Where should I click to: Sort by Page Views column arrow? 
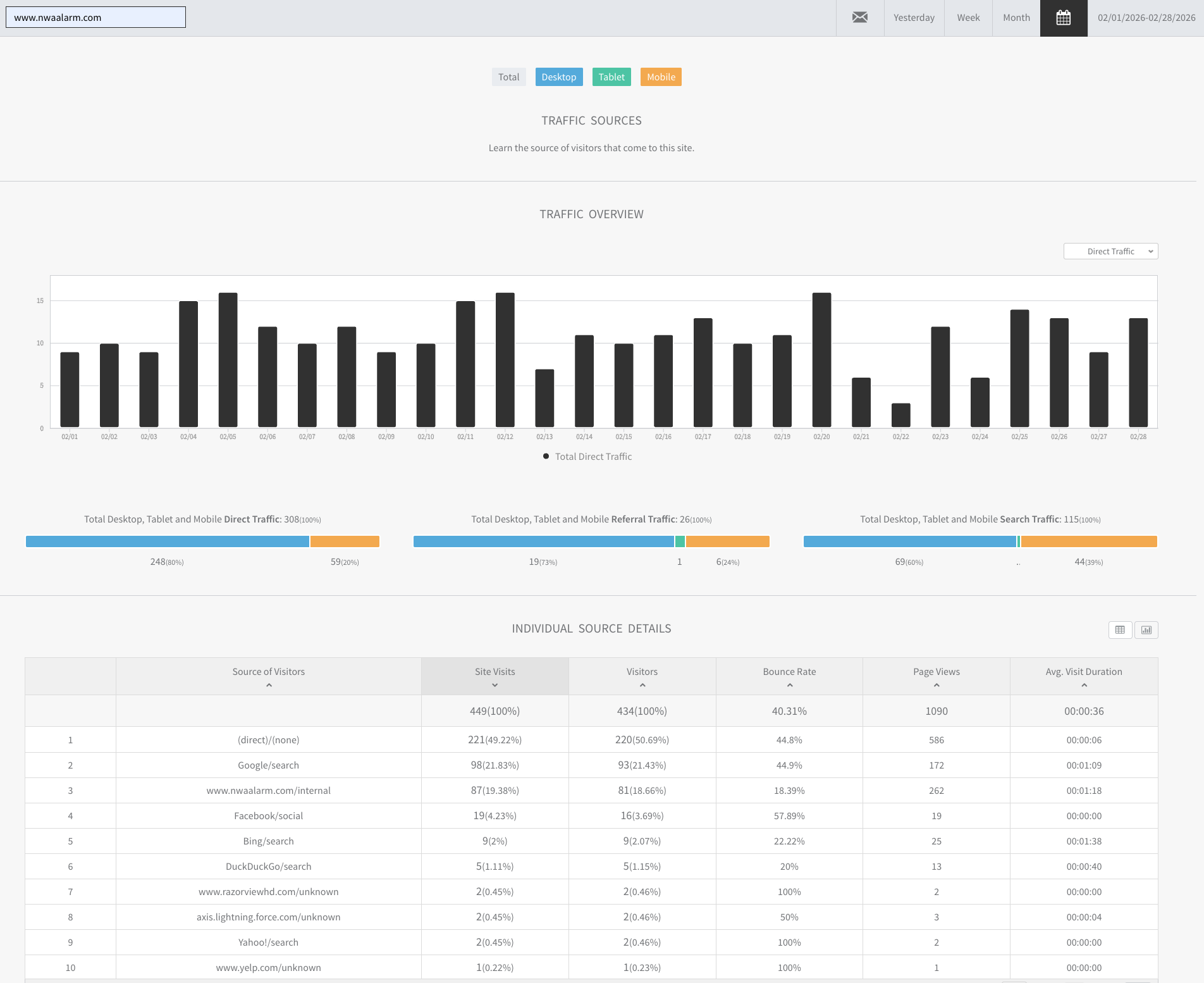coord(936,685)
